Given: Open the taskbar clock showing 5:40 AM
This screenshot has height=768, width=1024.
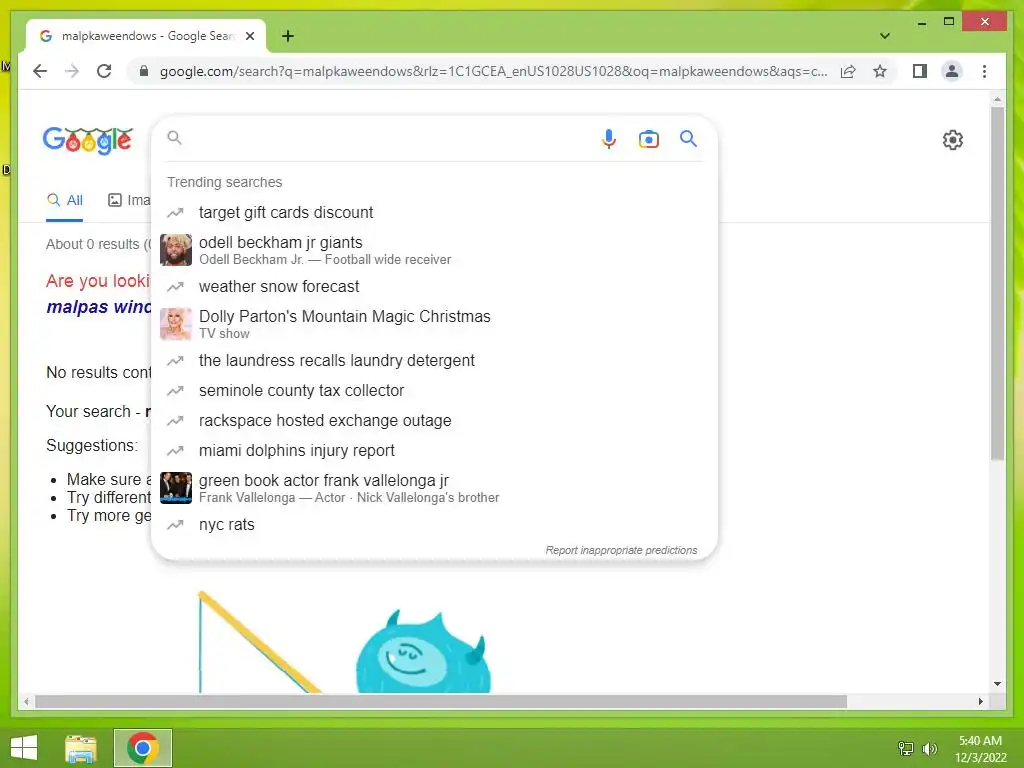Looking at the screenshot, I should click(980, 749).
